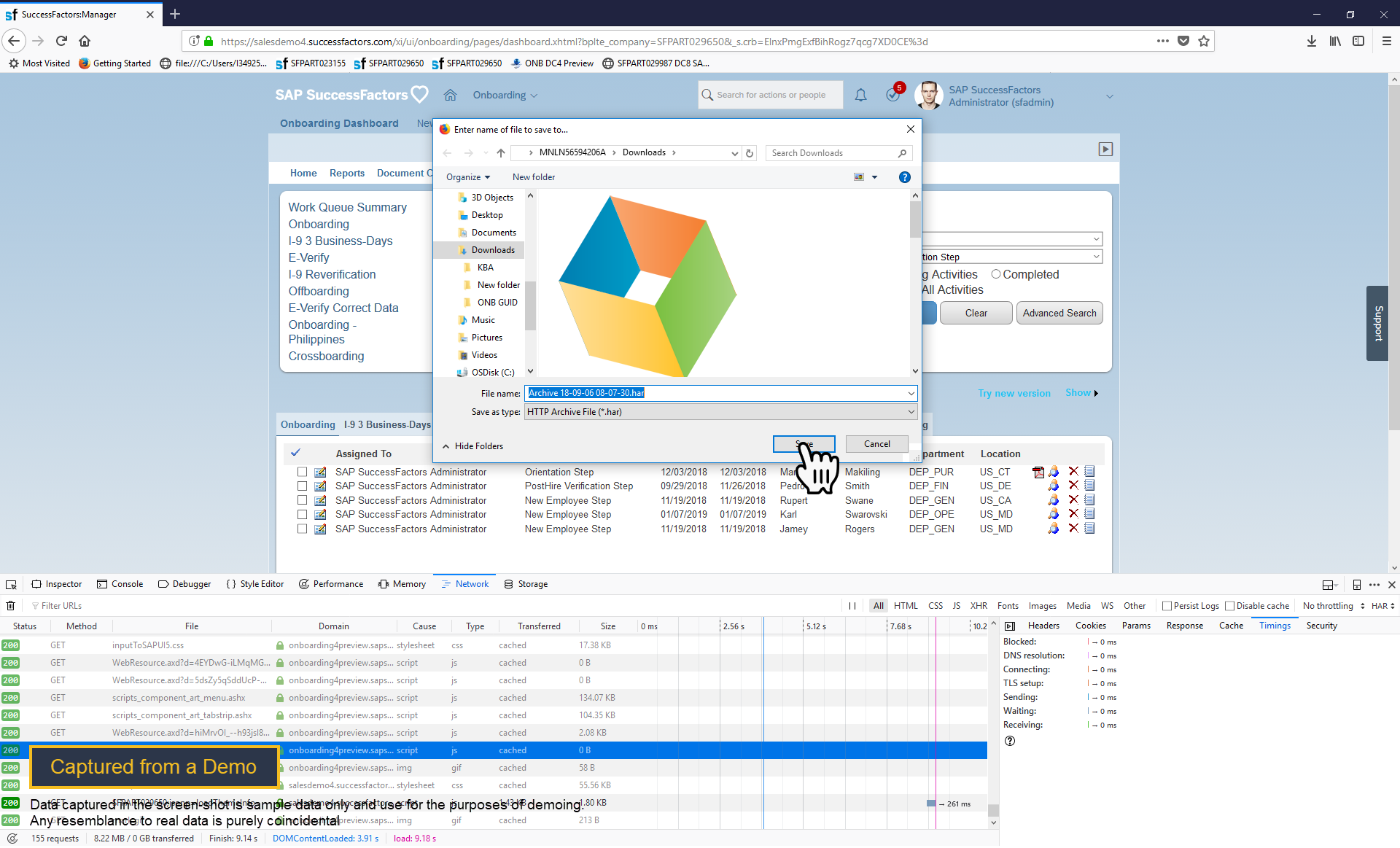Open the throttling dropdown
Screen dimensions: 1400x848
(1334, 606)
